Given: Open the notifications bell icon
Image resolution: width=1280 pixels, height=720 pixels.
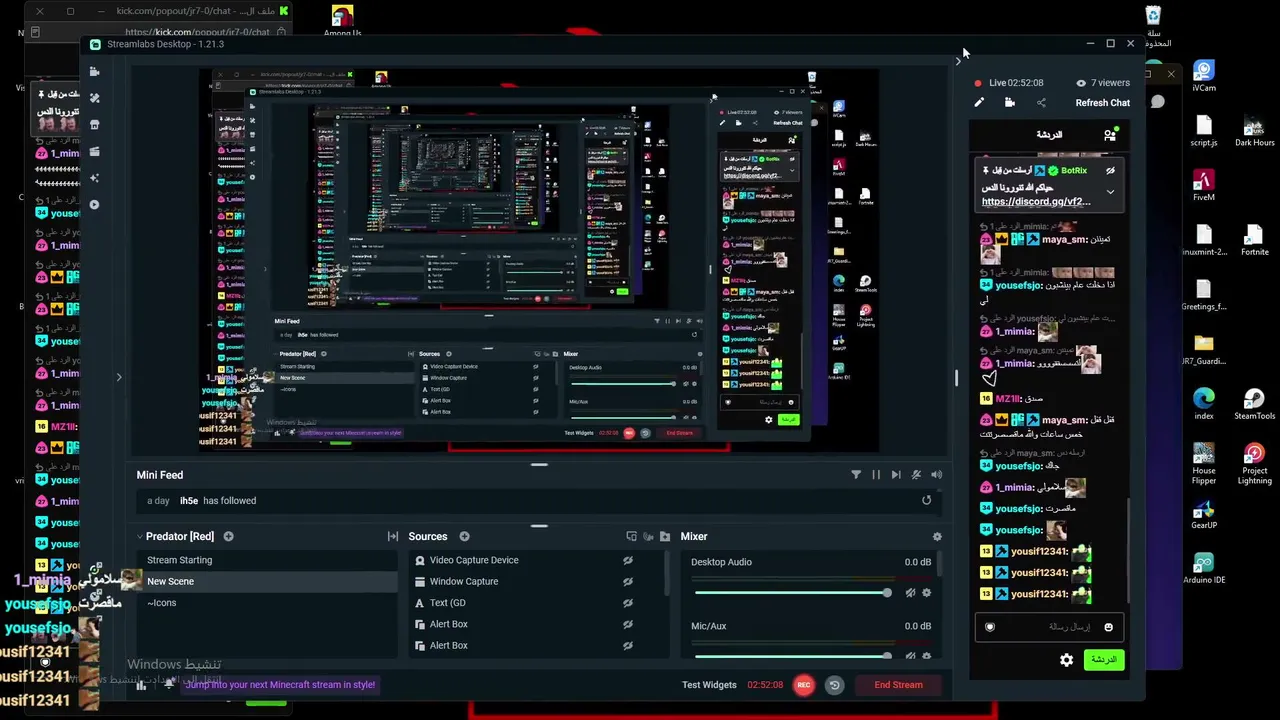Looking at the screenshot, I should 169,684.
